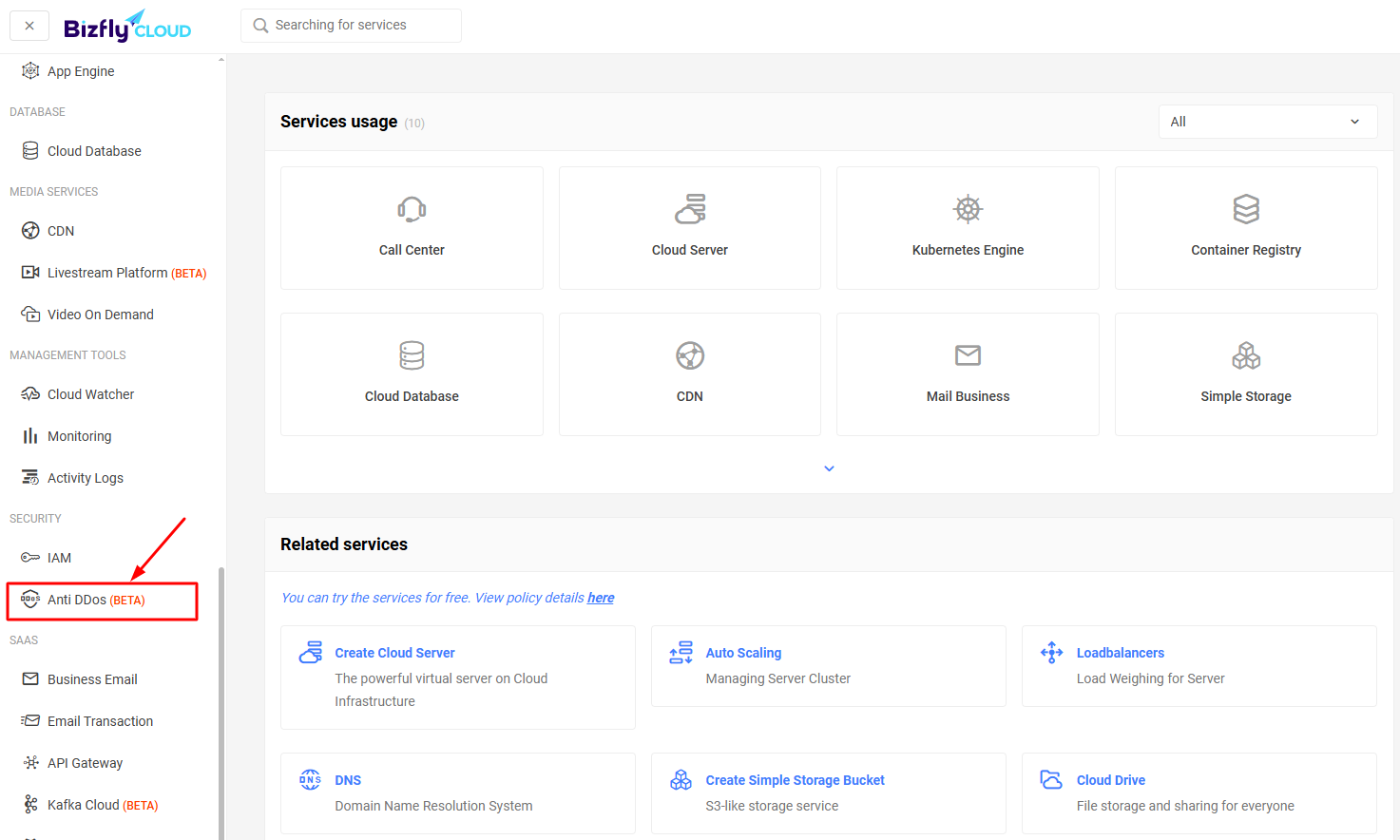
Task: Click the Kubernetes Engine wheel icon
Action: 968,209
